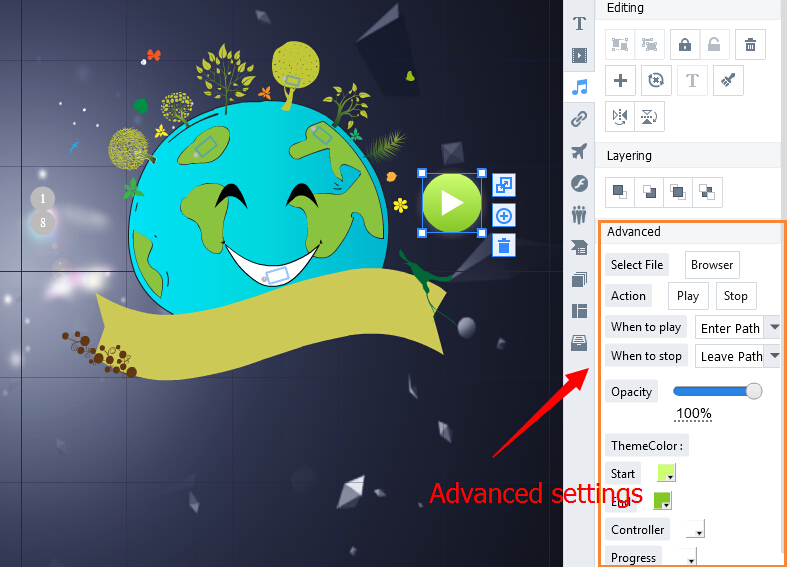This screenshot has width=790, height=567.
Task: Select the Text tool in sidebar
Action: (x=579, y=24)
